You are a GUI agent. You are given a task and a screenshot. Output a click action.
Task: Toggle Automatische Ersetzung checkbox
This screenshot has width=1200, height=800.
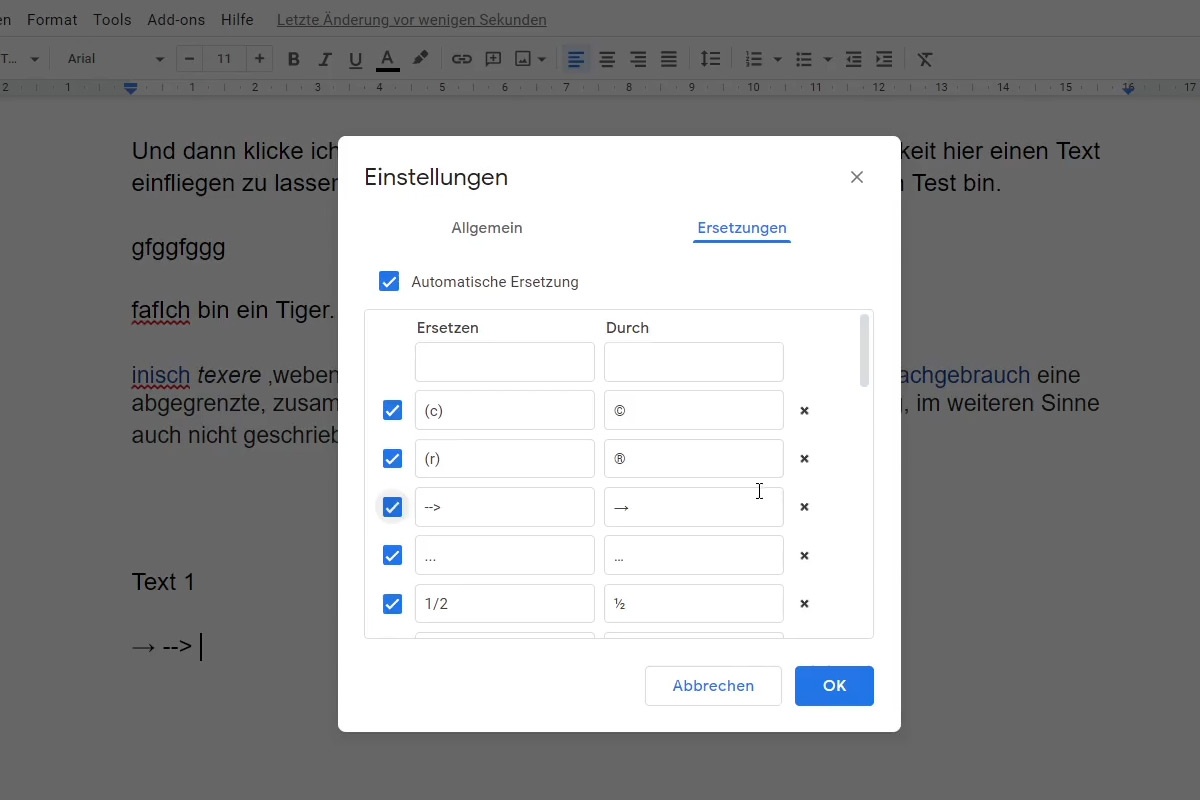[389, 281]
